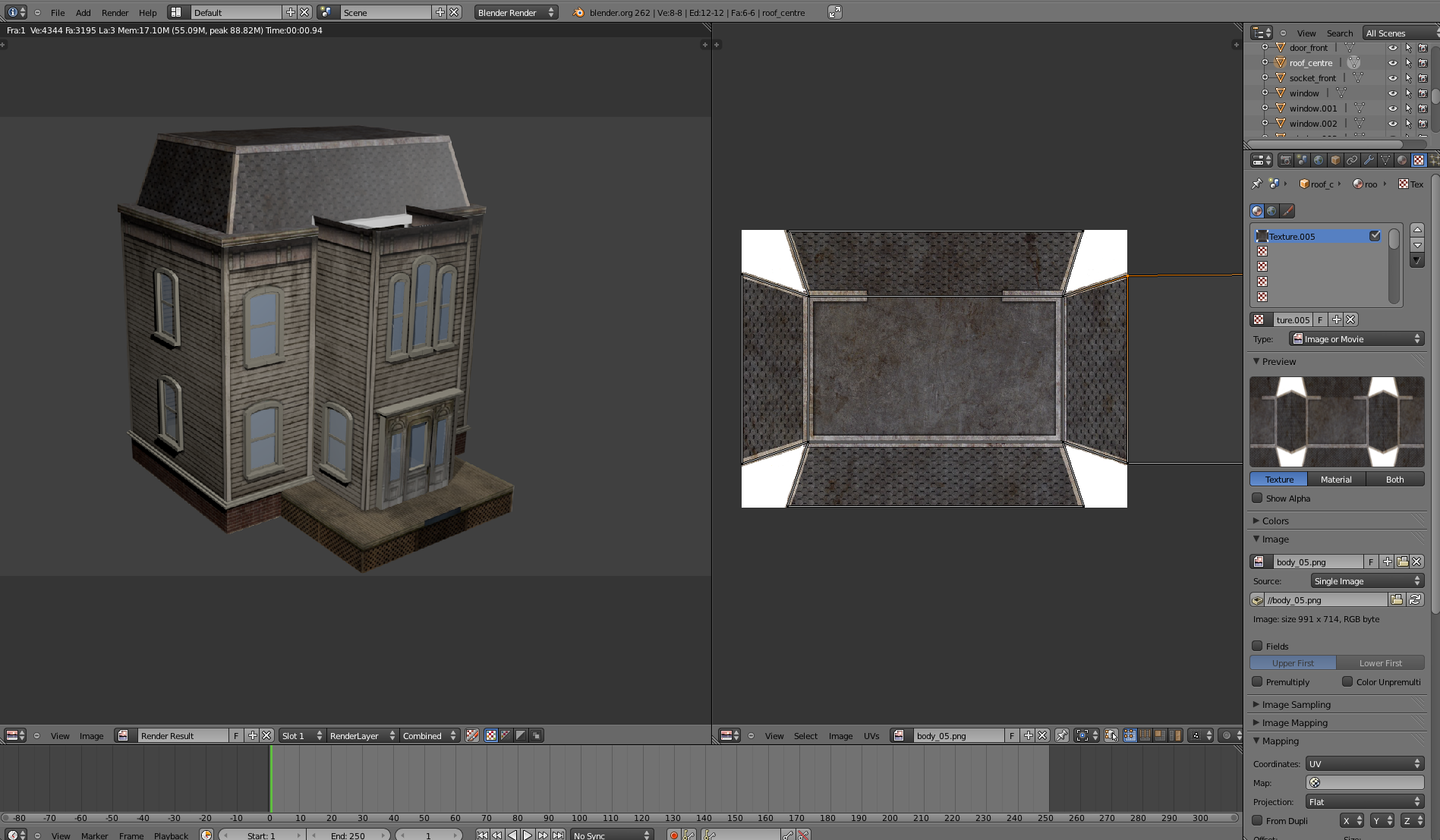This screenshot has width=1440, height=840.
Task: Toggle visibility eye for window.001
Action: click(x=1393, y=109)
